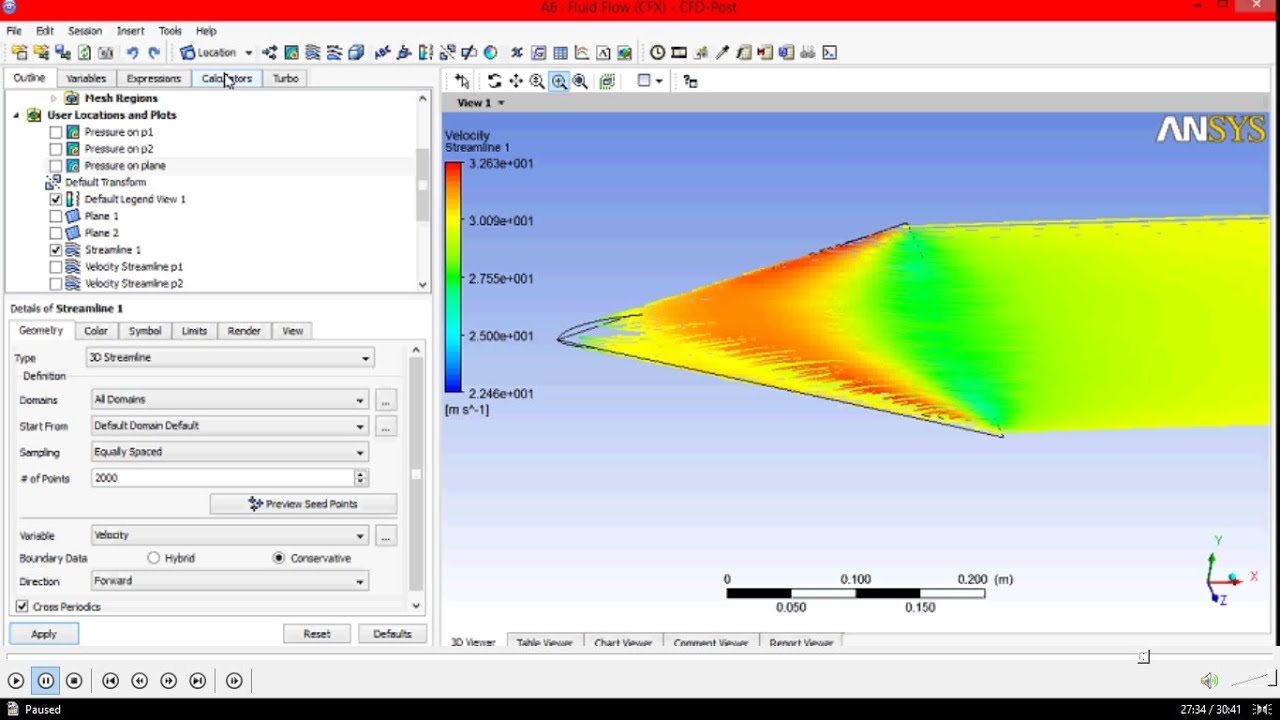Enable the Velocity Streamline p1 checkbox
Screen dimensions: 1280x720
(56, 267)
